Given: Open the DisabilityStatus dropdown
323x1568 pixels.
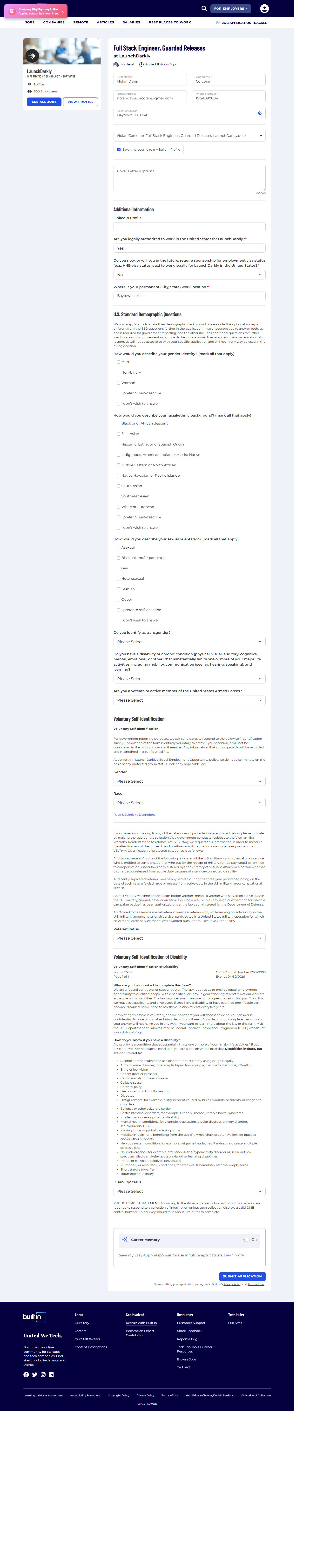Looking at the screenshot, I should [189, 1191].
